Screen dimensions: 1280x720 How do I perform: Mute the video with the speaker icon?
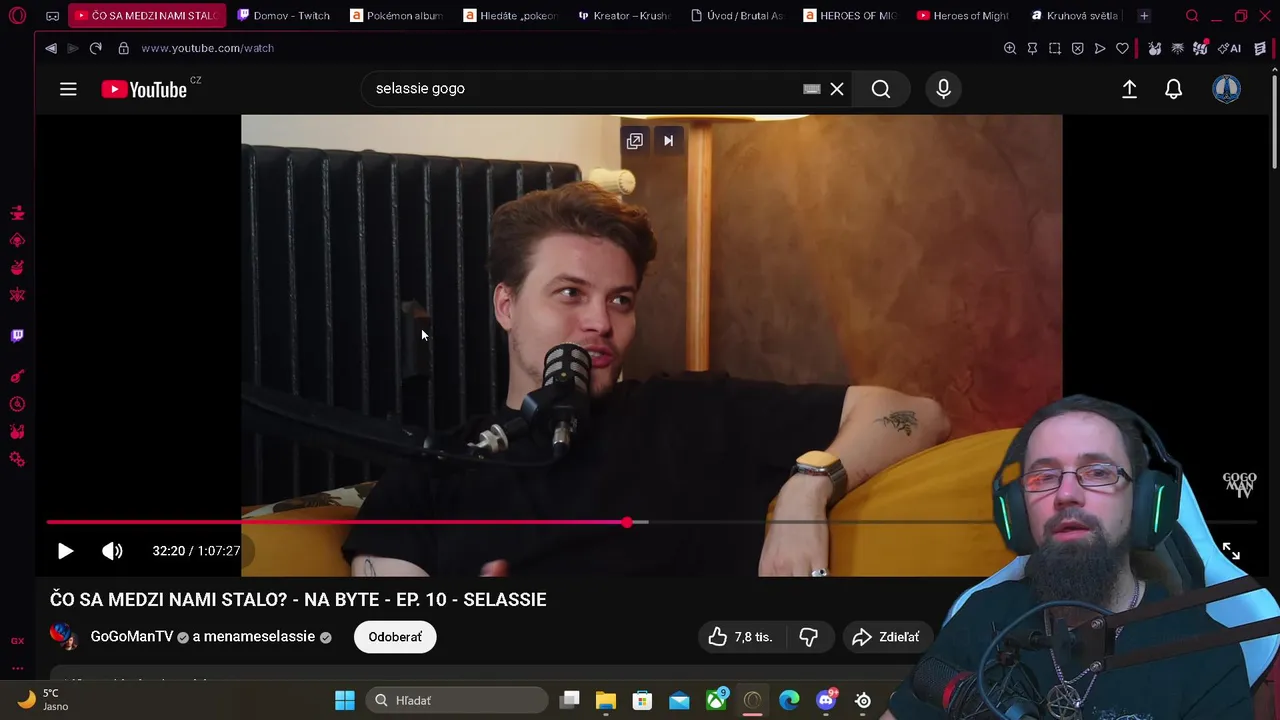coord(112,551)
